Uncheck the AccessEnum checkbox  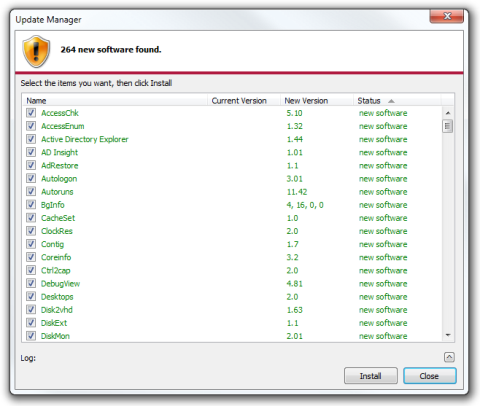(31, 126)
